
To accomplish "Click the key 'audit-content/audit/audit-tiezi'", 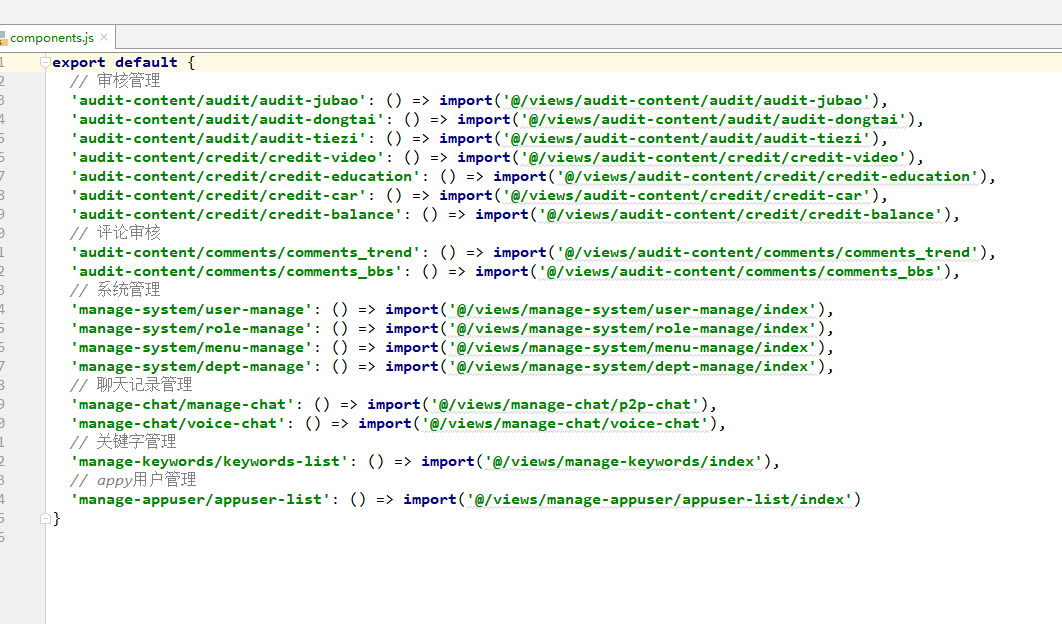I will 218,138.
